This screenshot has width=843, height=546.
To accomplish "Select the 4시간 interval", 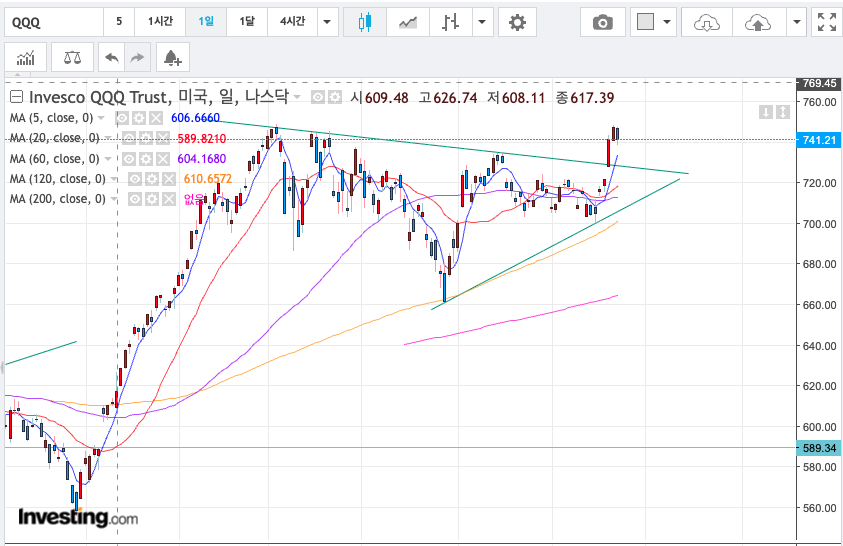I will pos(292,21).
